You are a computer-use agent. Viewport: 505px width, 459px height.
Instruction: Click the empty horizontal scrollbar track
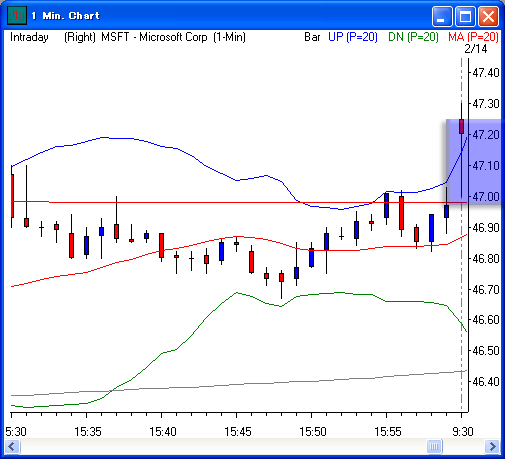[x=223, y=446]
